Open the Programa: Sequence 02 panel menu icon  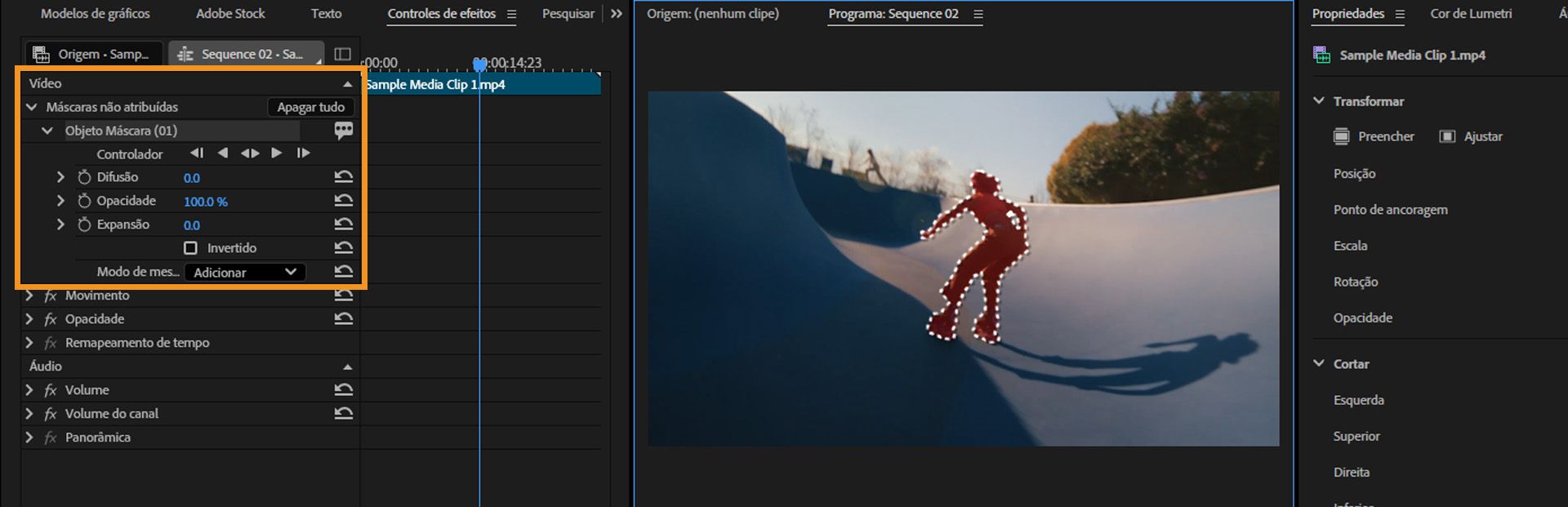(978, 14)
